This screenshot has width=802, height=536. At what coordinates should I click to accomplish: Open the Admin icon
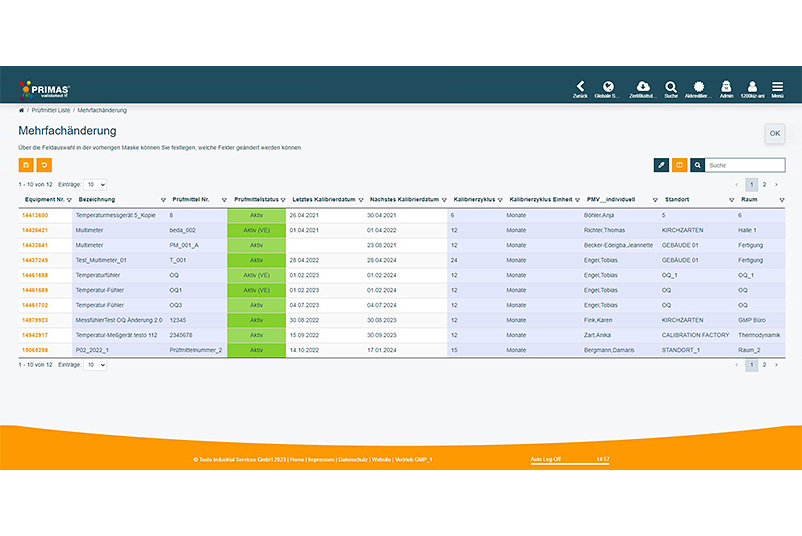coord(726,88)
